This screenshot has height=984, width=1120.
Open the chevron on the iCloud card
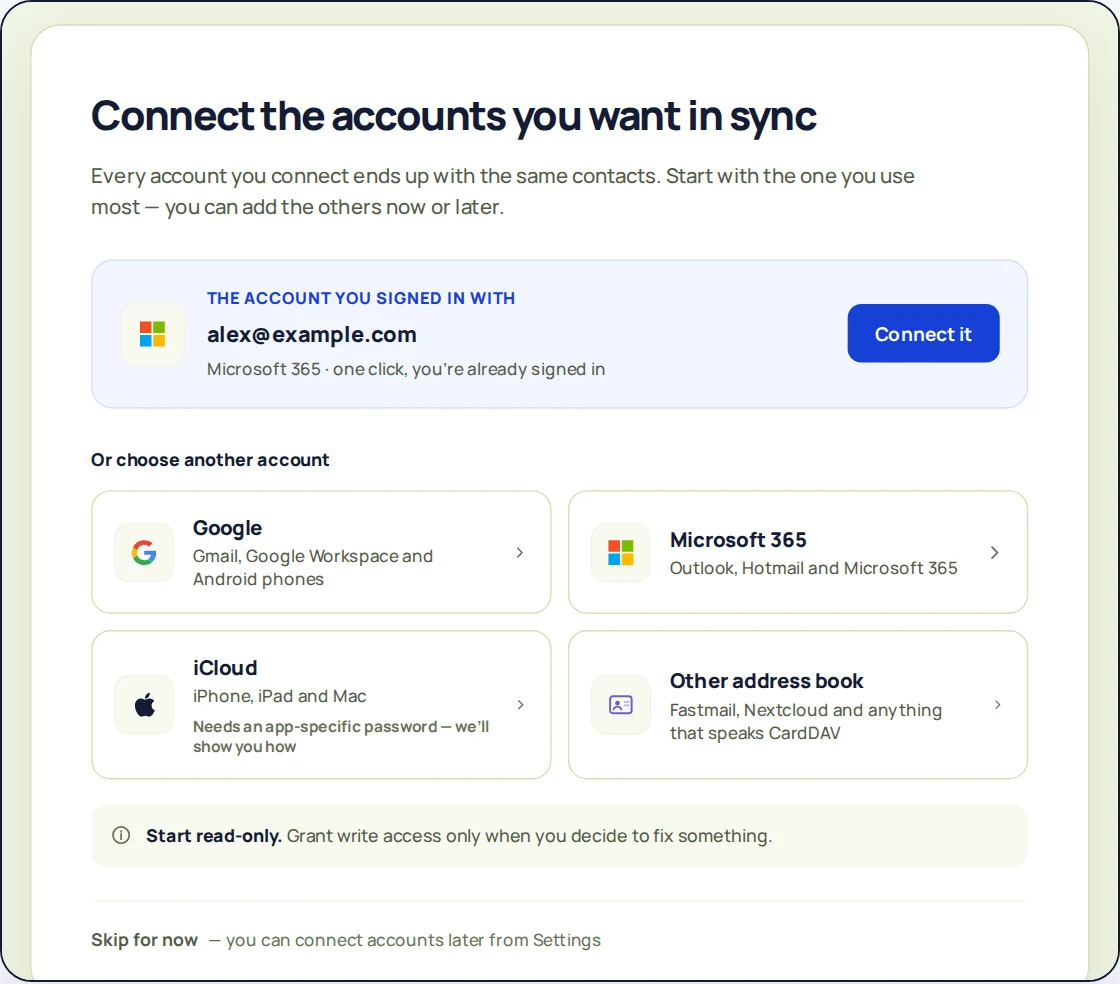[x=521, y=705]
